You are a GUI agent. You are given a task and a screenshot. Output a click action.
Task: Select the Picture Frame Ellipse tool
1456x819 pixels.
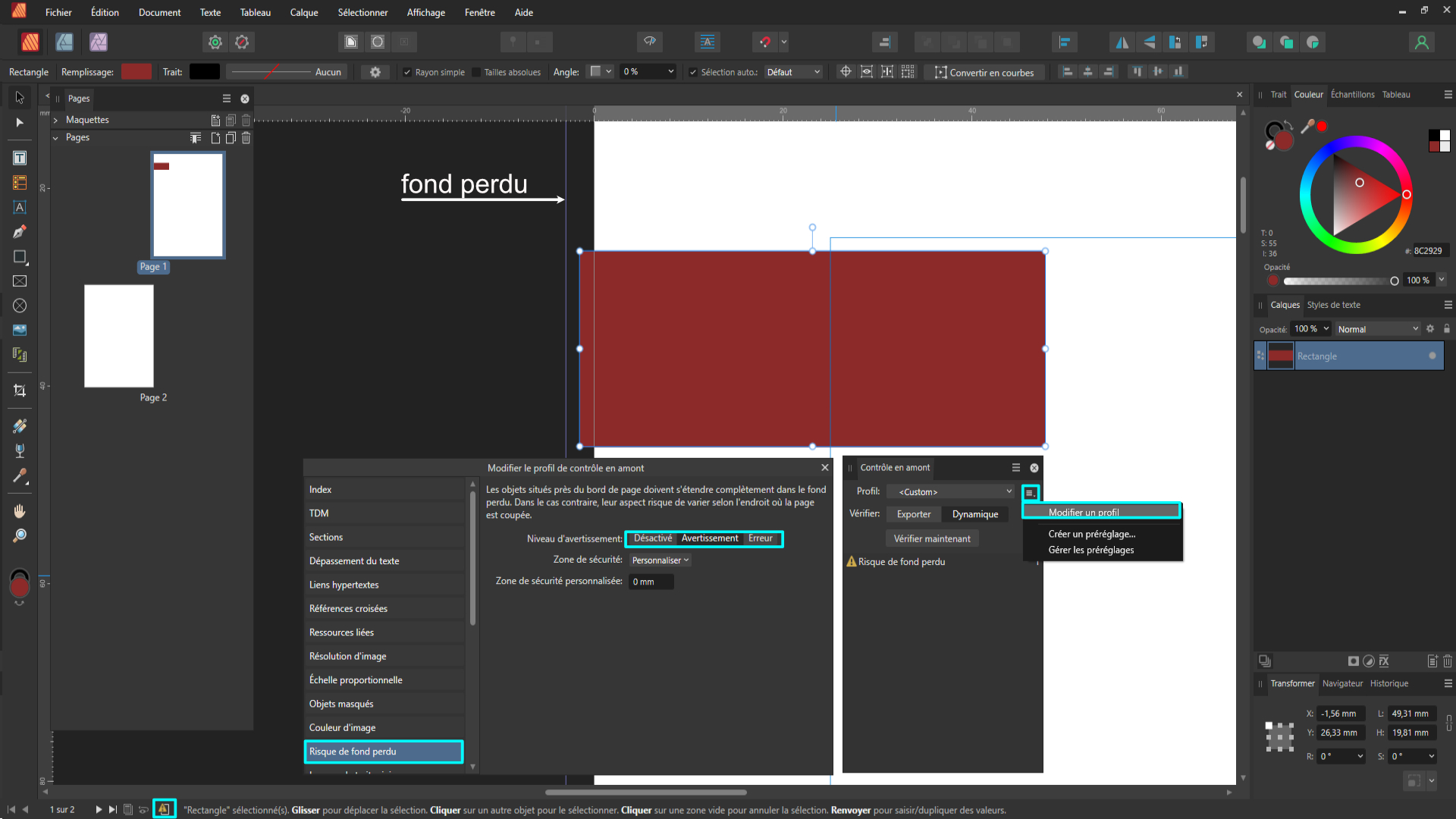20,306
